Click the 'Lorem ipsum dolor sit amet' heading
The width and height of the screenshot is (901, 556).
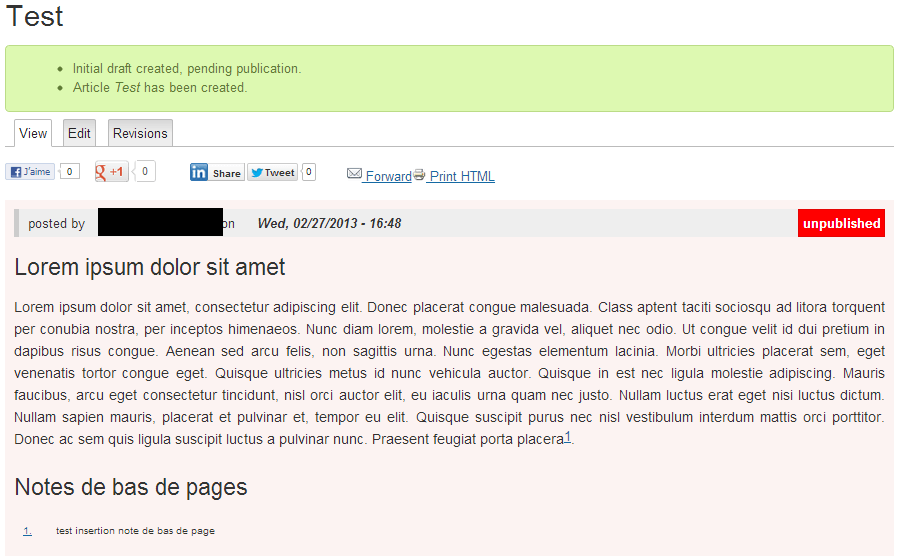point(150,267)
